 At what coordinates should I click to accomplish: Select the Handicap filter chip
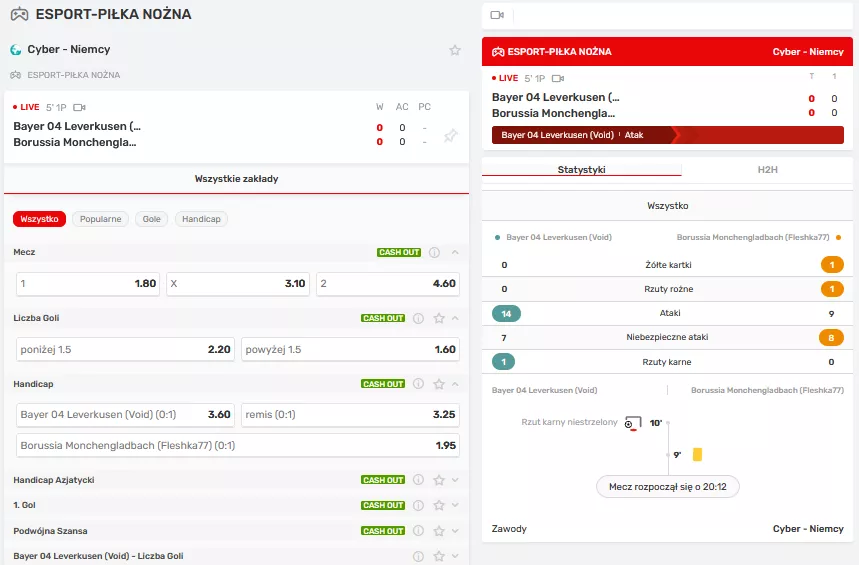(x=201, y=219)
